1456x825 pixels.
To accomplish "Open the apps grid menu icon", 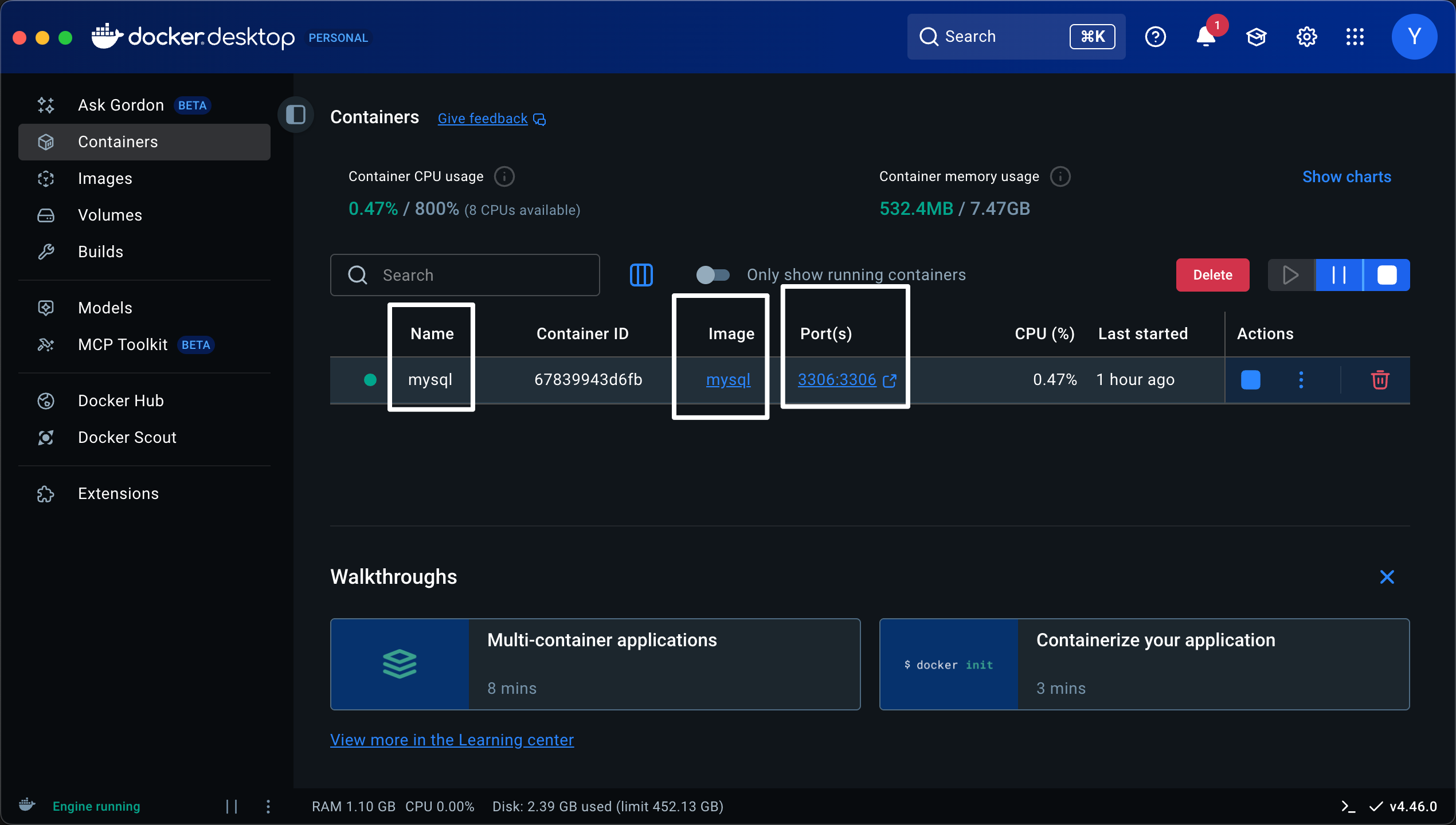I will pos(1355,37).
